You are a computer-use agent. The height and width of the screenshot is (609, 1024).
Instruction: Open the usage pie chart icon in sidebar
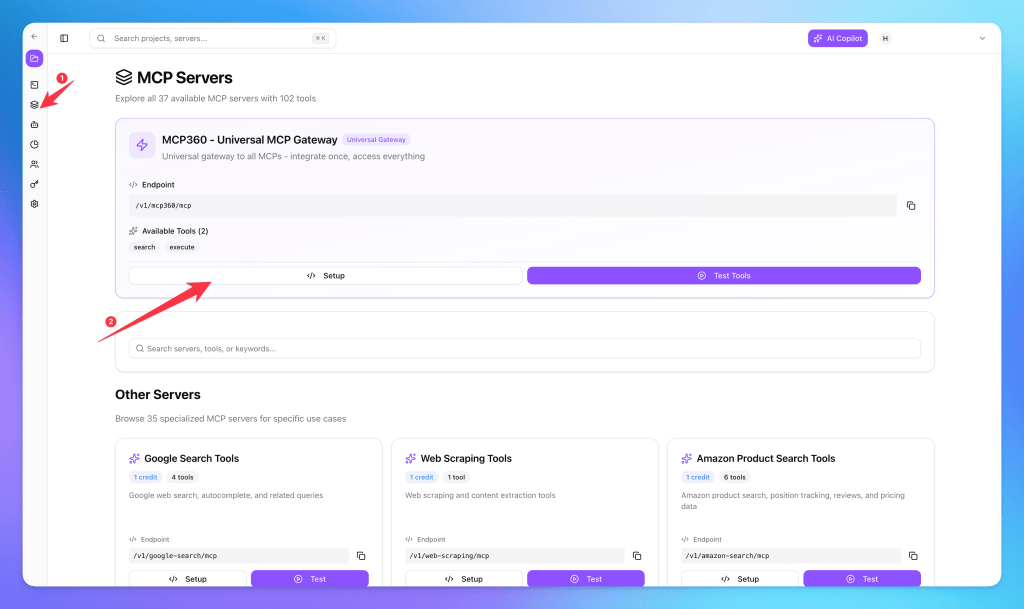point(34,144)
